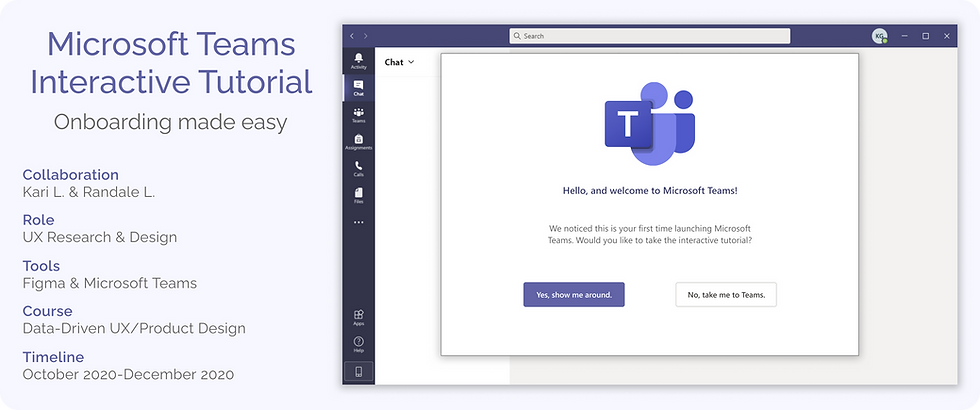Select the Chat icon in sidebar
The height and width of the screenshot is (410, 980).
pyautogui.click(x=359, y=88)
